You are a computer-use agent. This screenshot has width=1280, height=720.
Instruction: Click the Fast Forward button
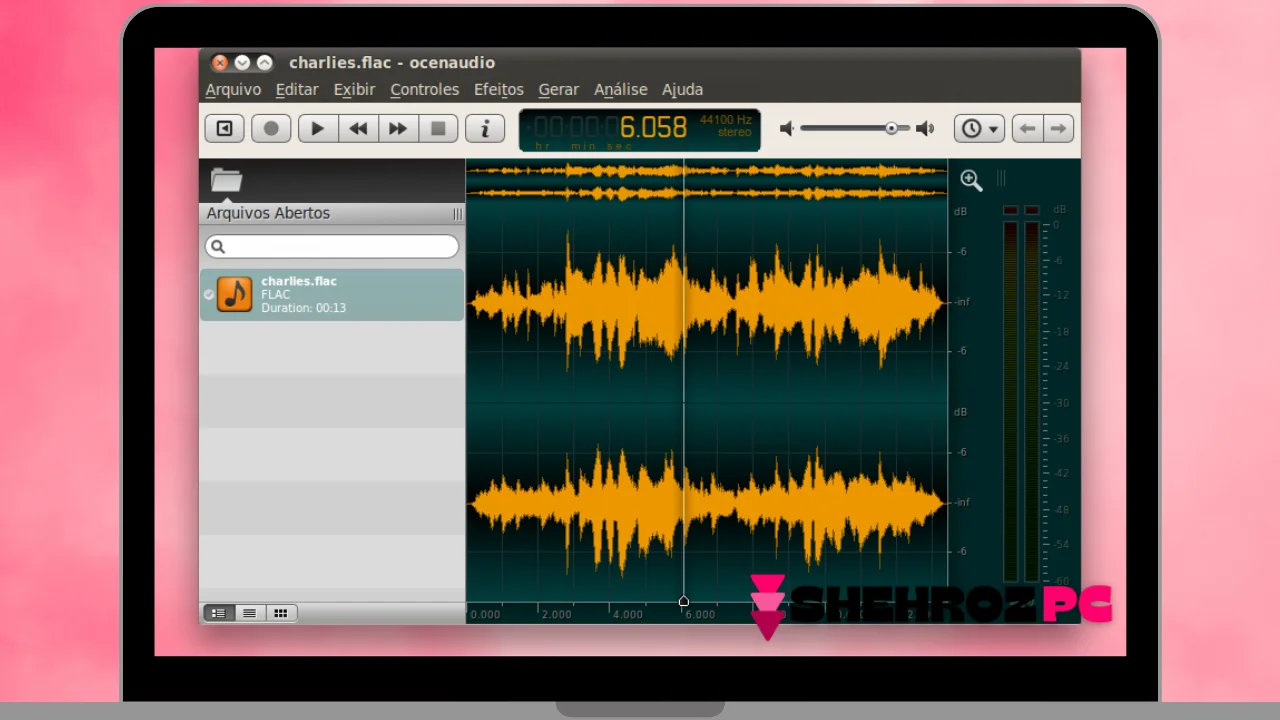click(398, 128)
